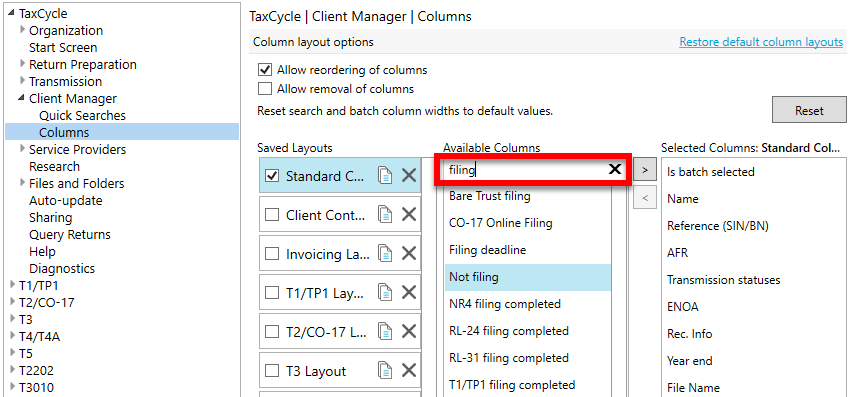Expand the Service Providers node
851x397 pixels.
click(23, 149)
